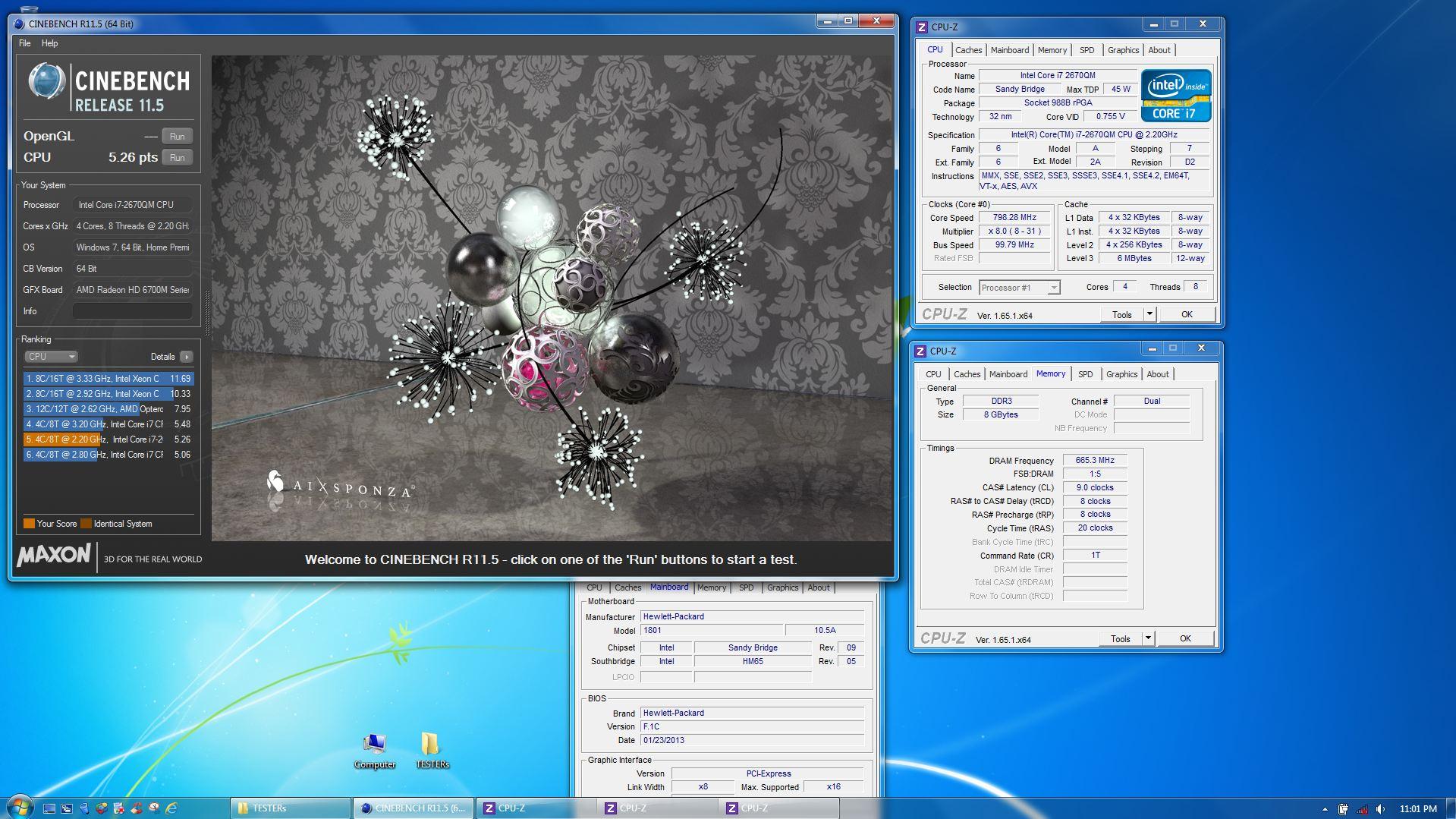Click the network signal tray icon
Viewport: 1456px width, 819px height.
coord(1362,809)
